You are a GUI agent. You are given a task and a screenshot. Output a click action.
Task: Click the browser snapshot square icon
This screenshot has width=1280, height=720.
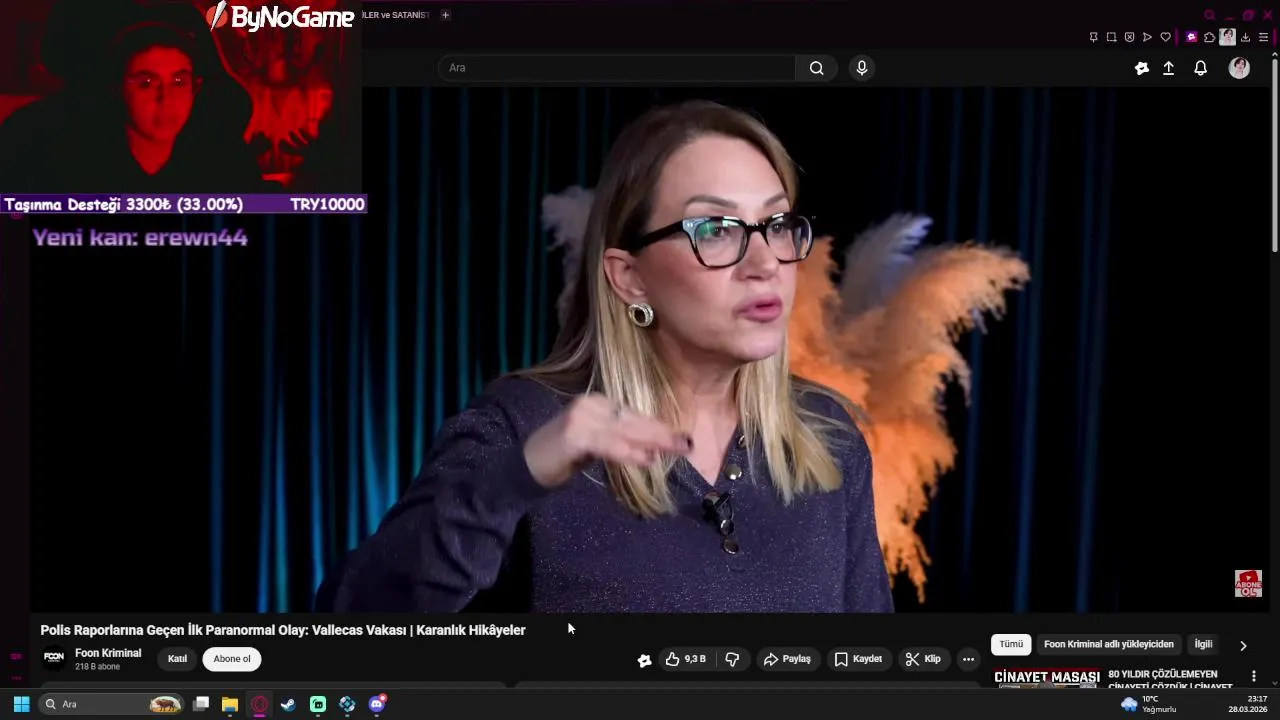coord(1111,37)
